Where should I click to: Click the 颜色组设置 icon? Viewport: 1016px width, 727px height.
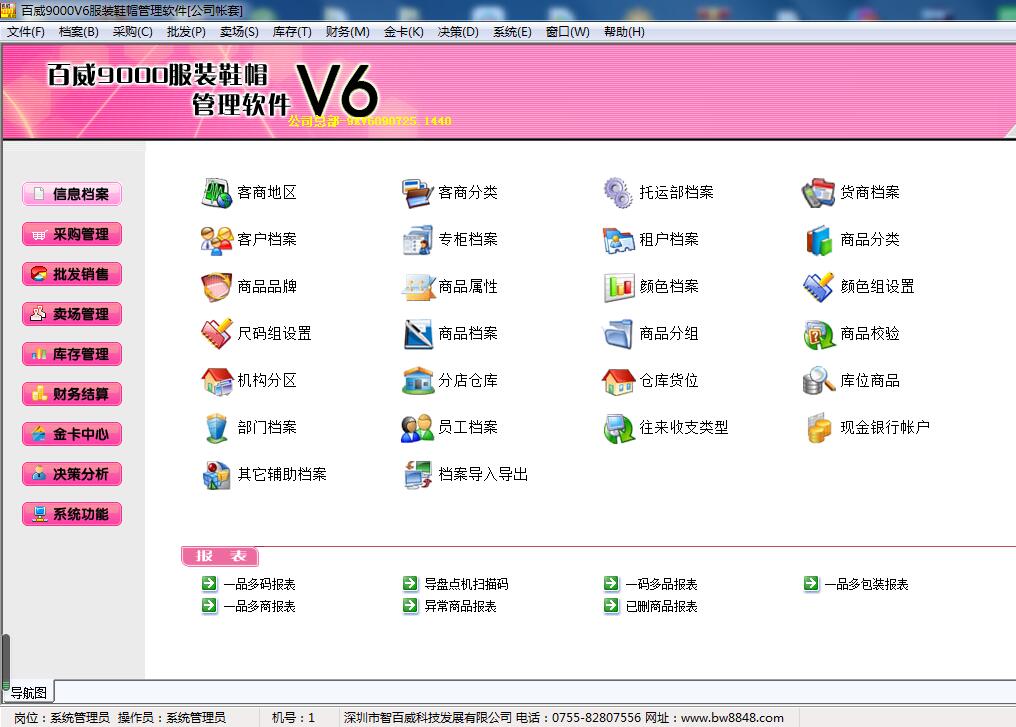tap(819, 287)
